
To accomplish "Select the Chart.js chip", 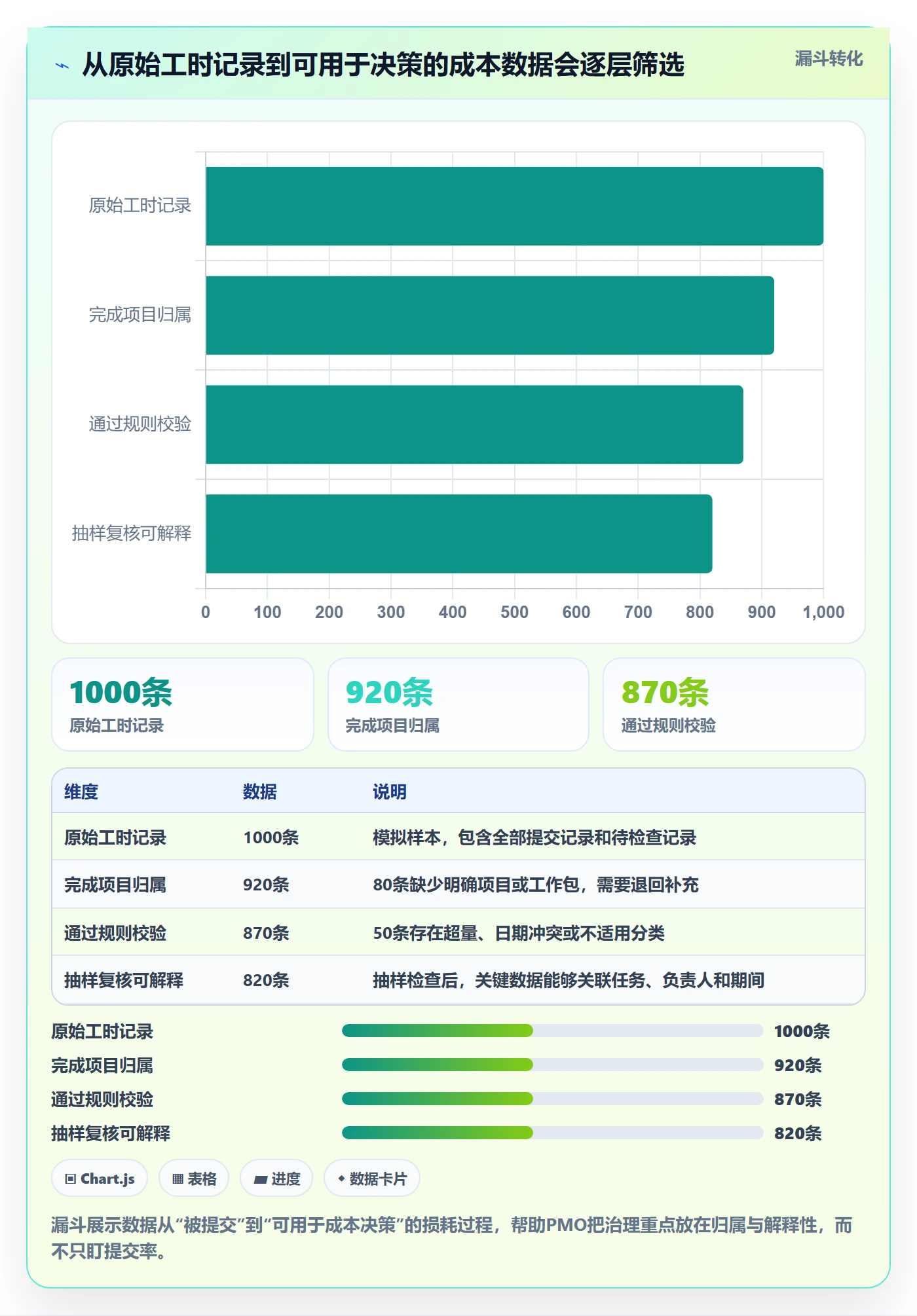I will pos(100,1179).
